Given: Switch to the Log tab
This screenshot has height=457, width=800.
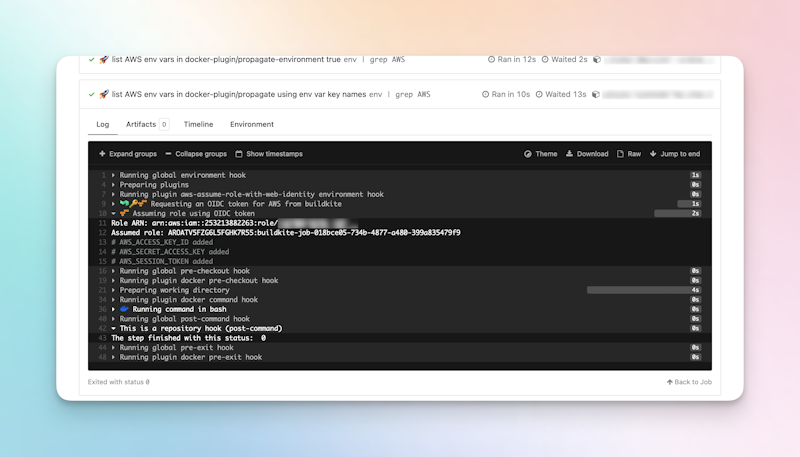Looking at the screenshot, I should [103, 124].
